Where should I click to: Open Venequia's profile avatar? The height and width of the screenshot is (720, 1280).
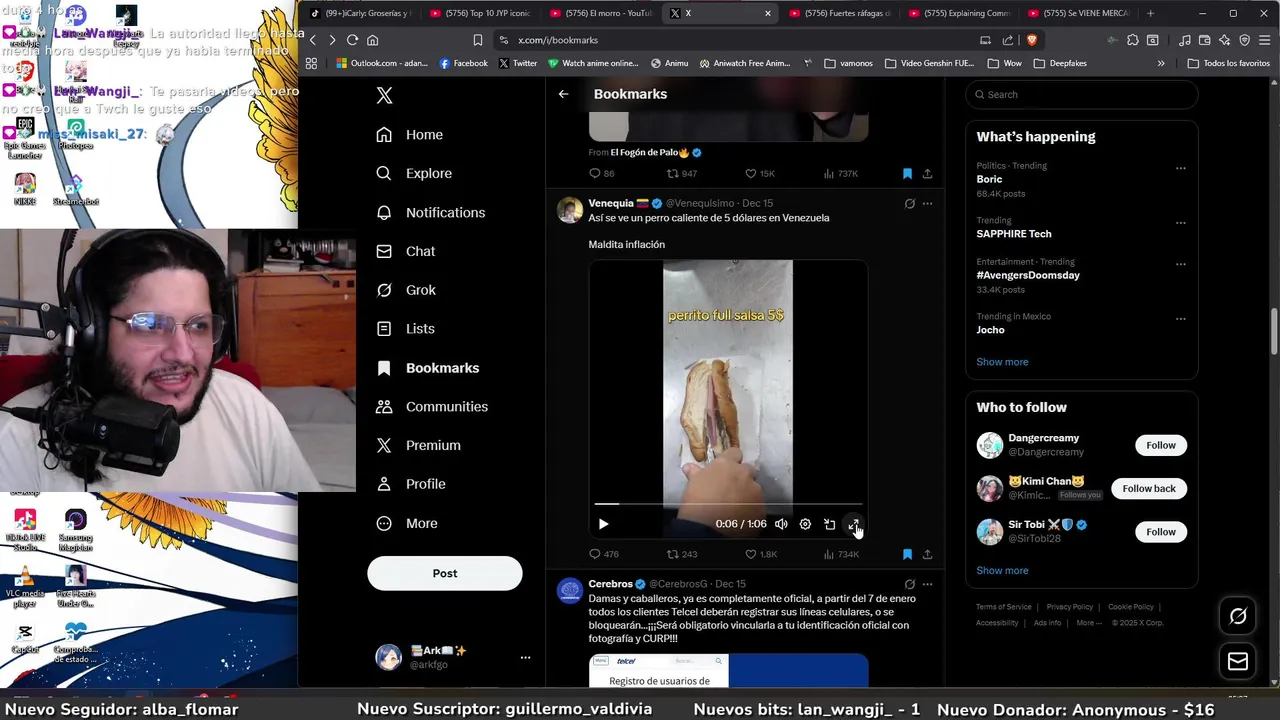click(570, 210)
